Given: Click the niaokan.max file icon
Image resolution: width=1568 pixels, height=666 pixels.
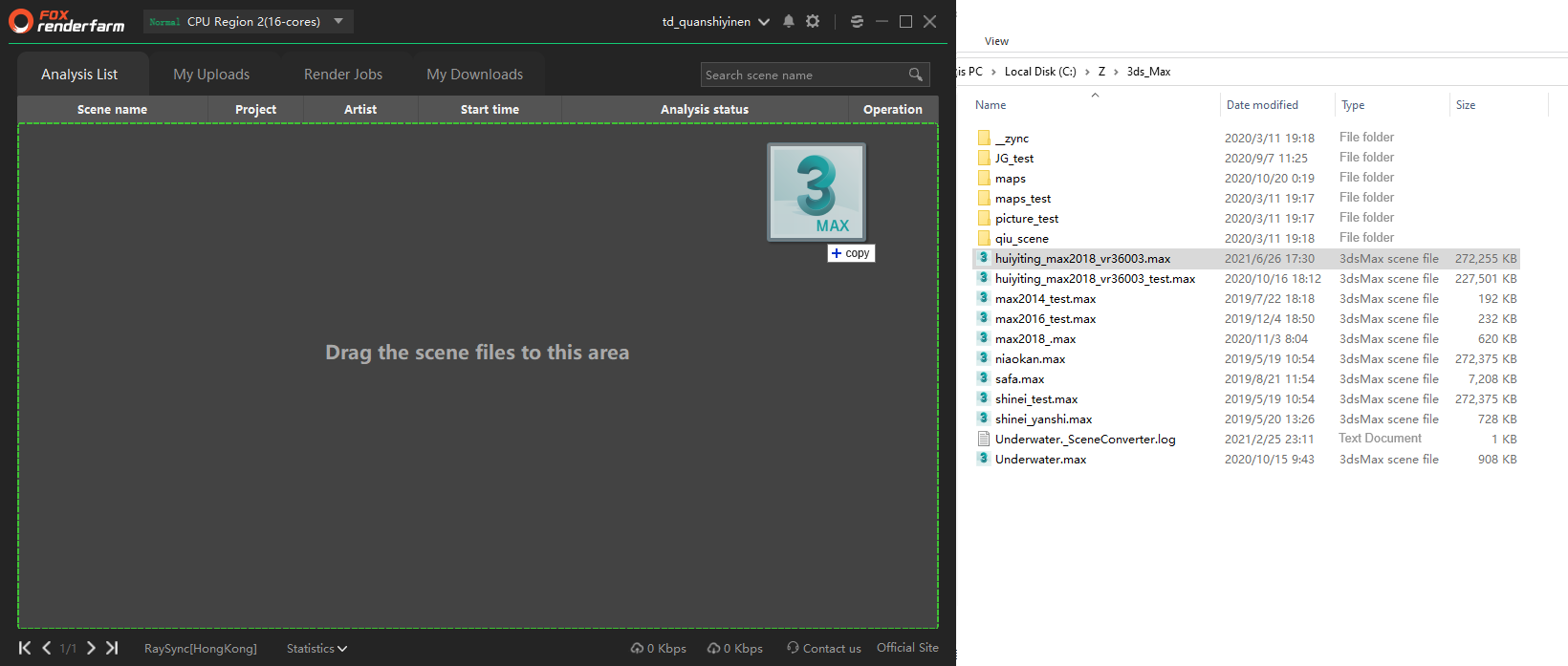Looking at the screenshot, I should coord(983,358).
